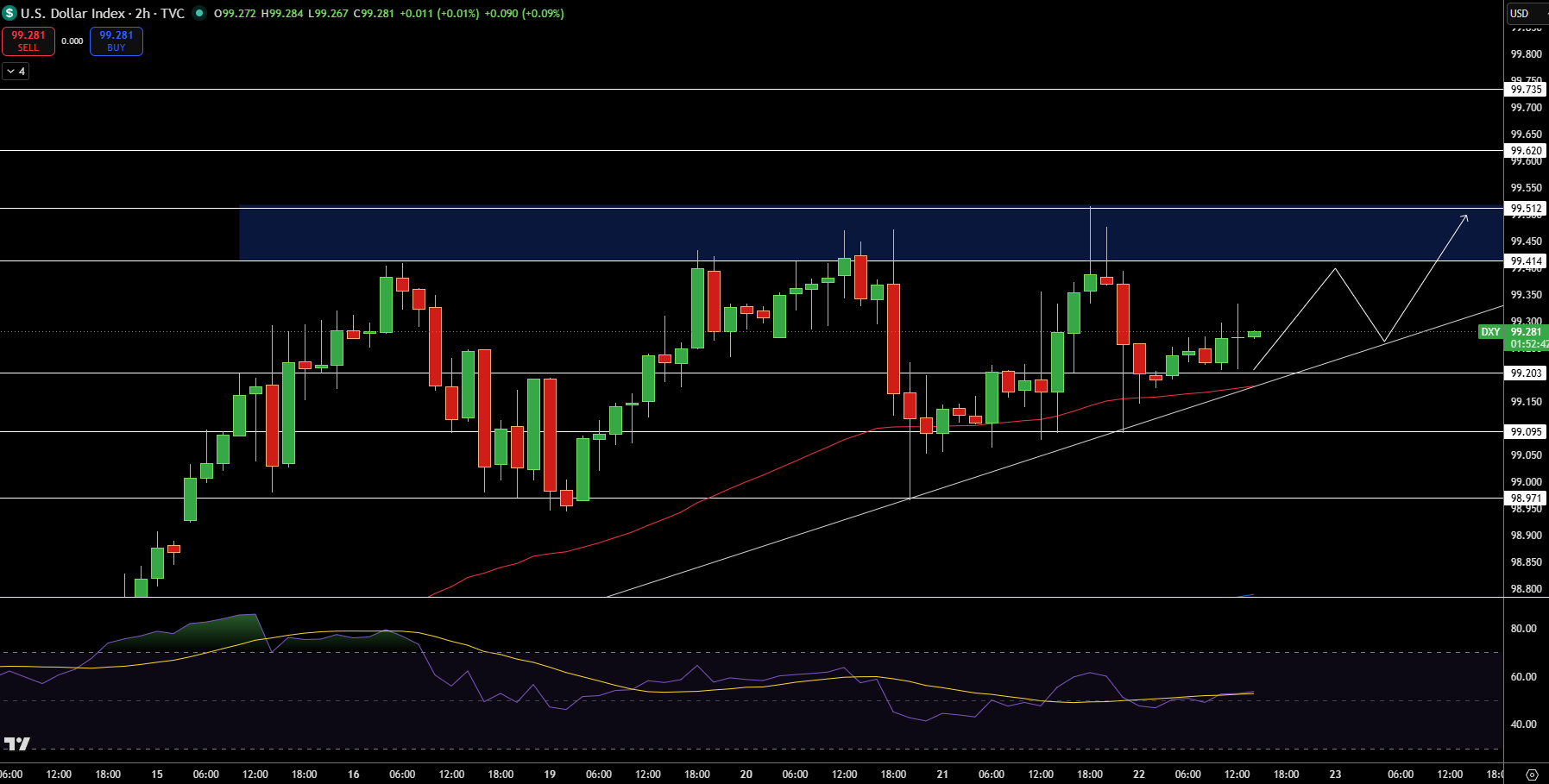
Task: Select the 99.620 price line label
Action: tap(1526, 150)
